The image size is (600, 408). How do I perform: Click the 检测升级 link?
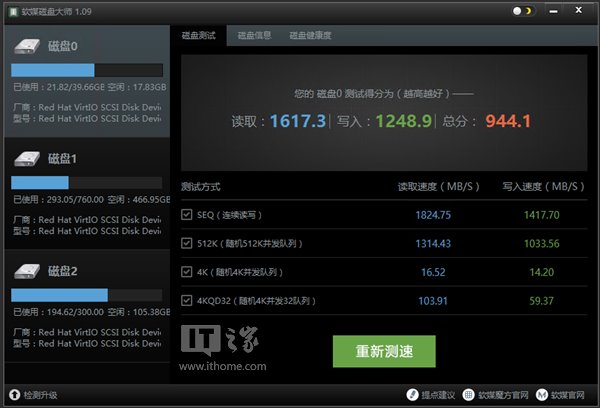click(41, 395)
